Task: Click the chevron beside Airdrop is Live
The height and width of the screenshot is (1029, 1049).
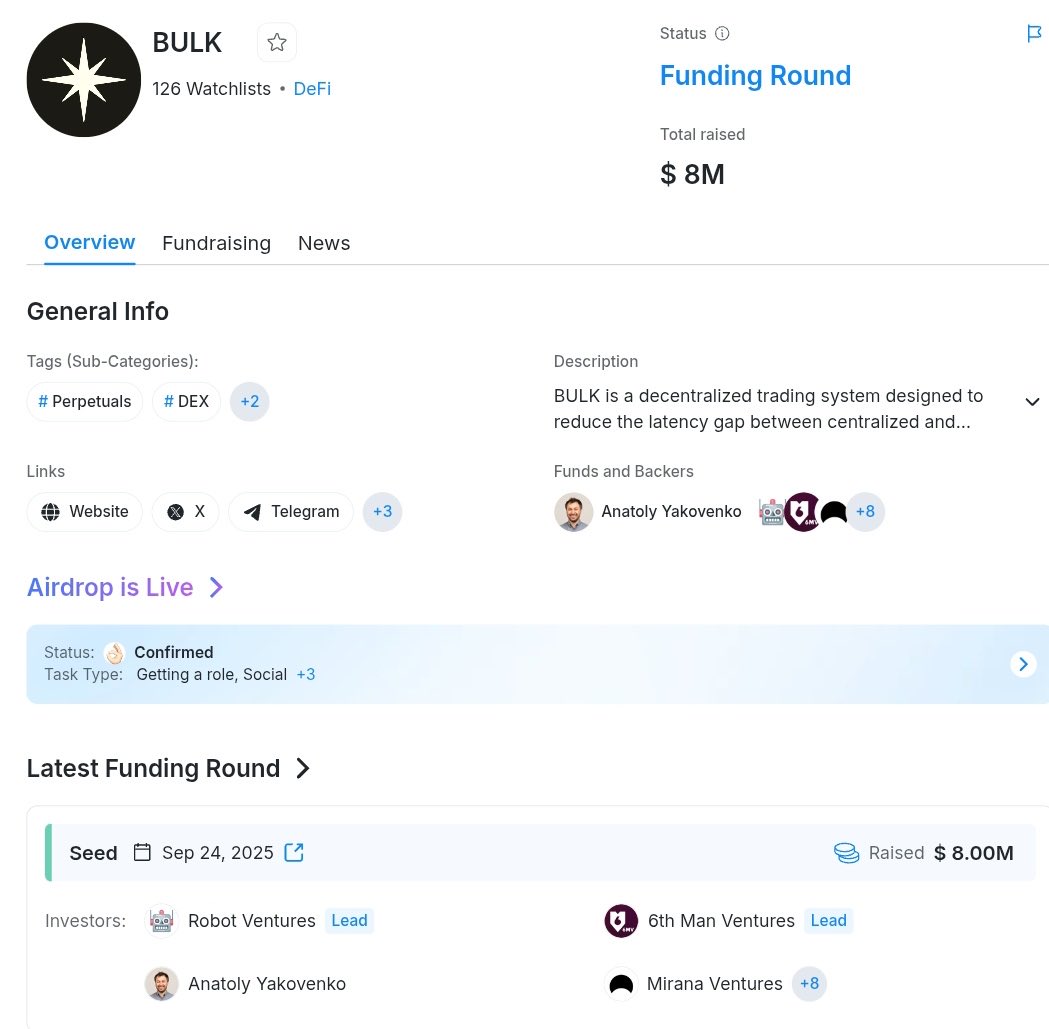Action: 215,587
